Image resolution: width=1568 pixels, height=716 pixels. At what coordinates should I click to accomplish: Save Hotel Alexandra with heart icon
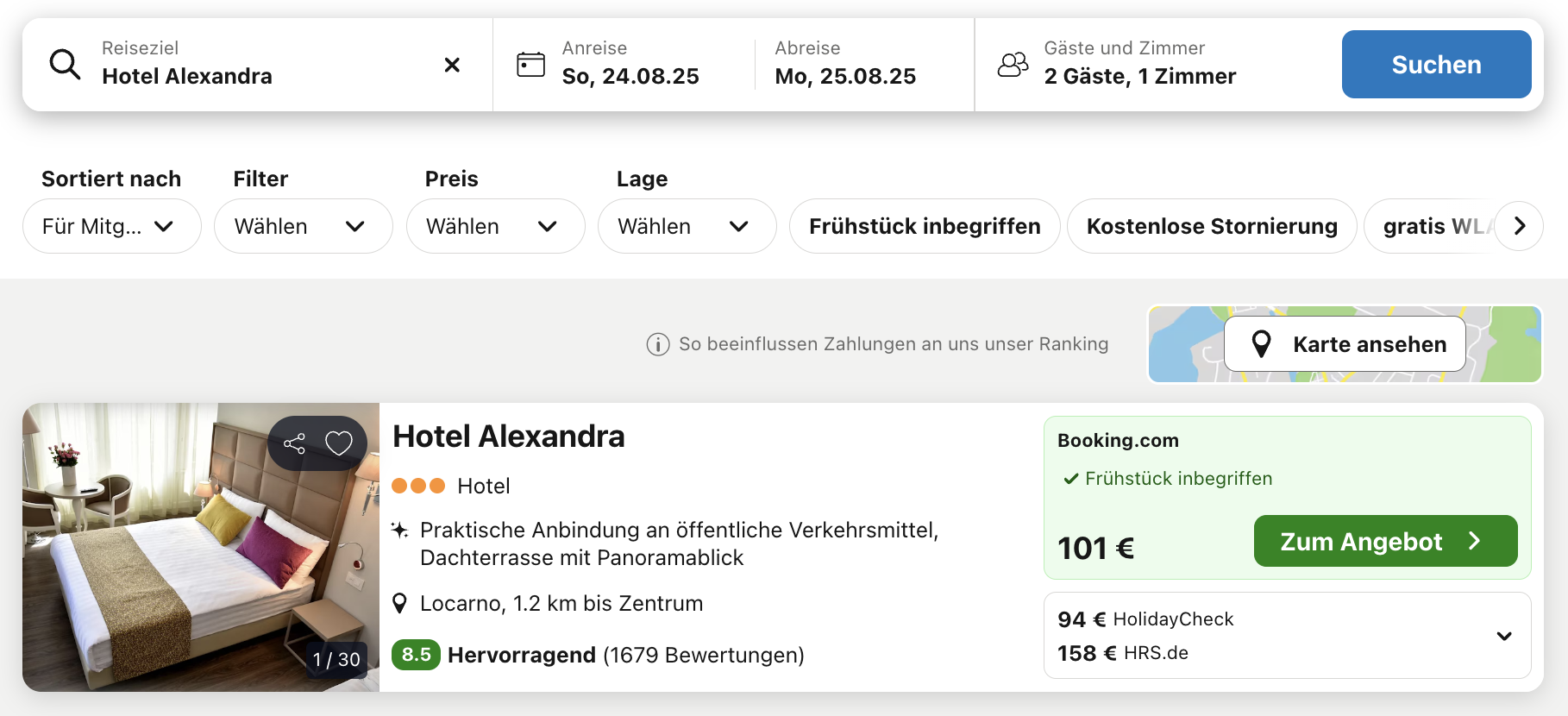[x=339, y=443]
